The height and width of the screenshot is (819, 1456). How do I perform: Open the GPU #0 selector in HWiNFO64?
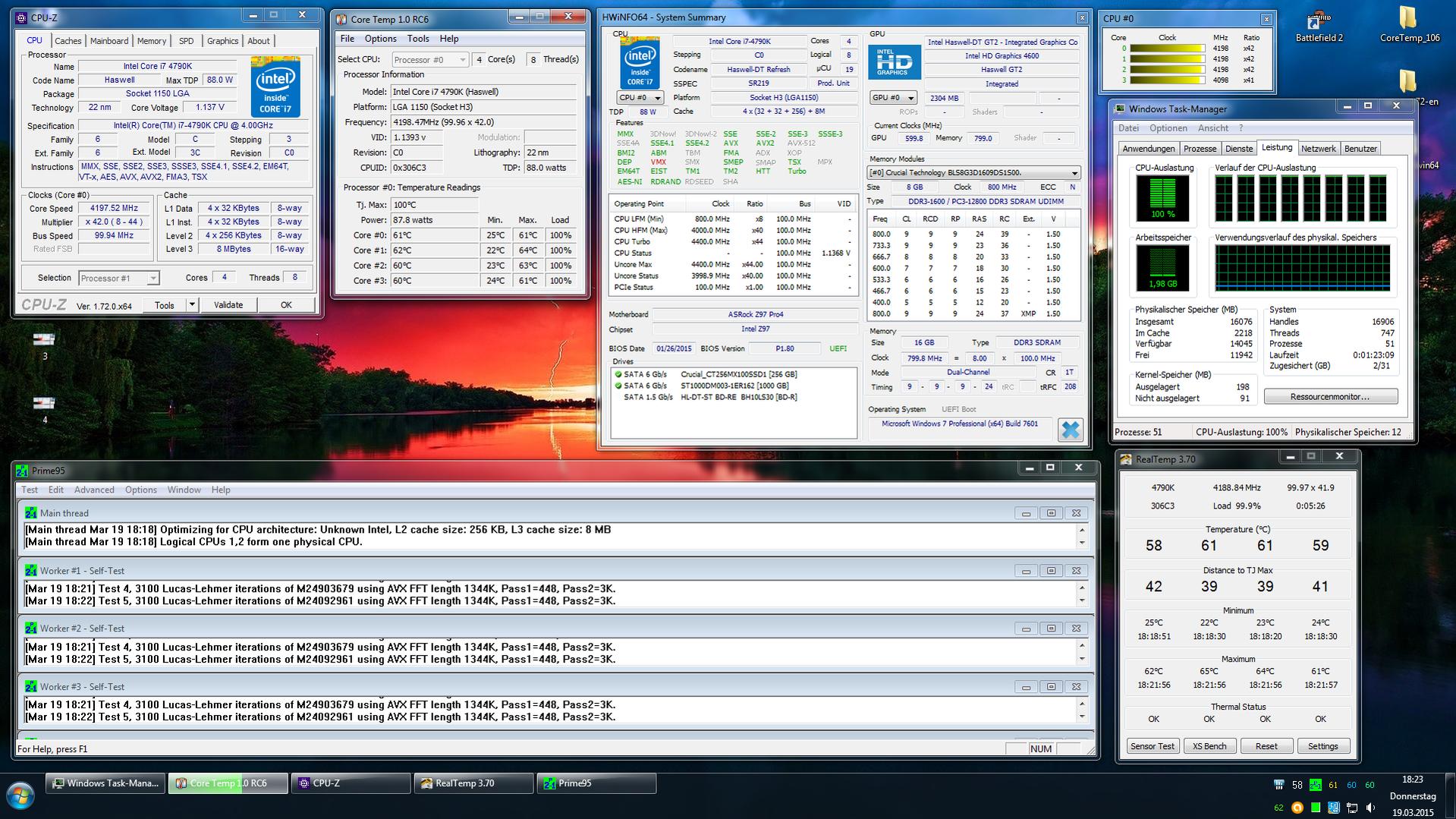pos(893,98)
